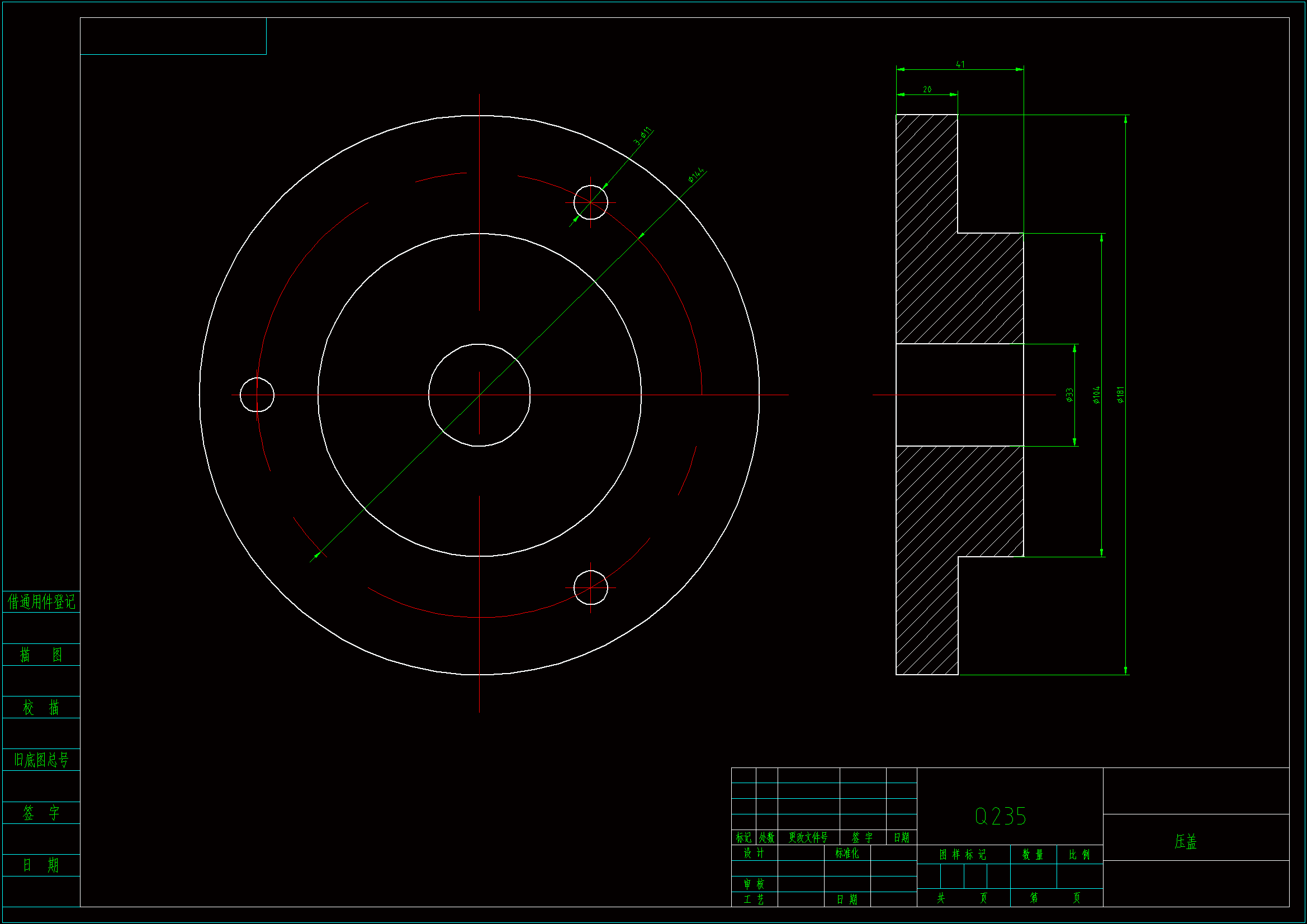The width and height of the screenshot is (1307, 924).
Task: Click the Q235 material text in title block
Action: point(1000,817)
